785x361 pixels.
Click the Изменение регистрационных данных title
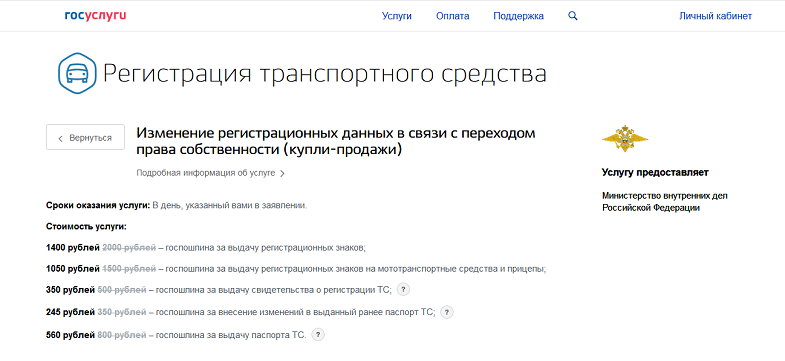[x=336, y=142]
